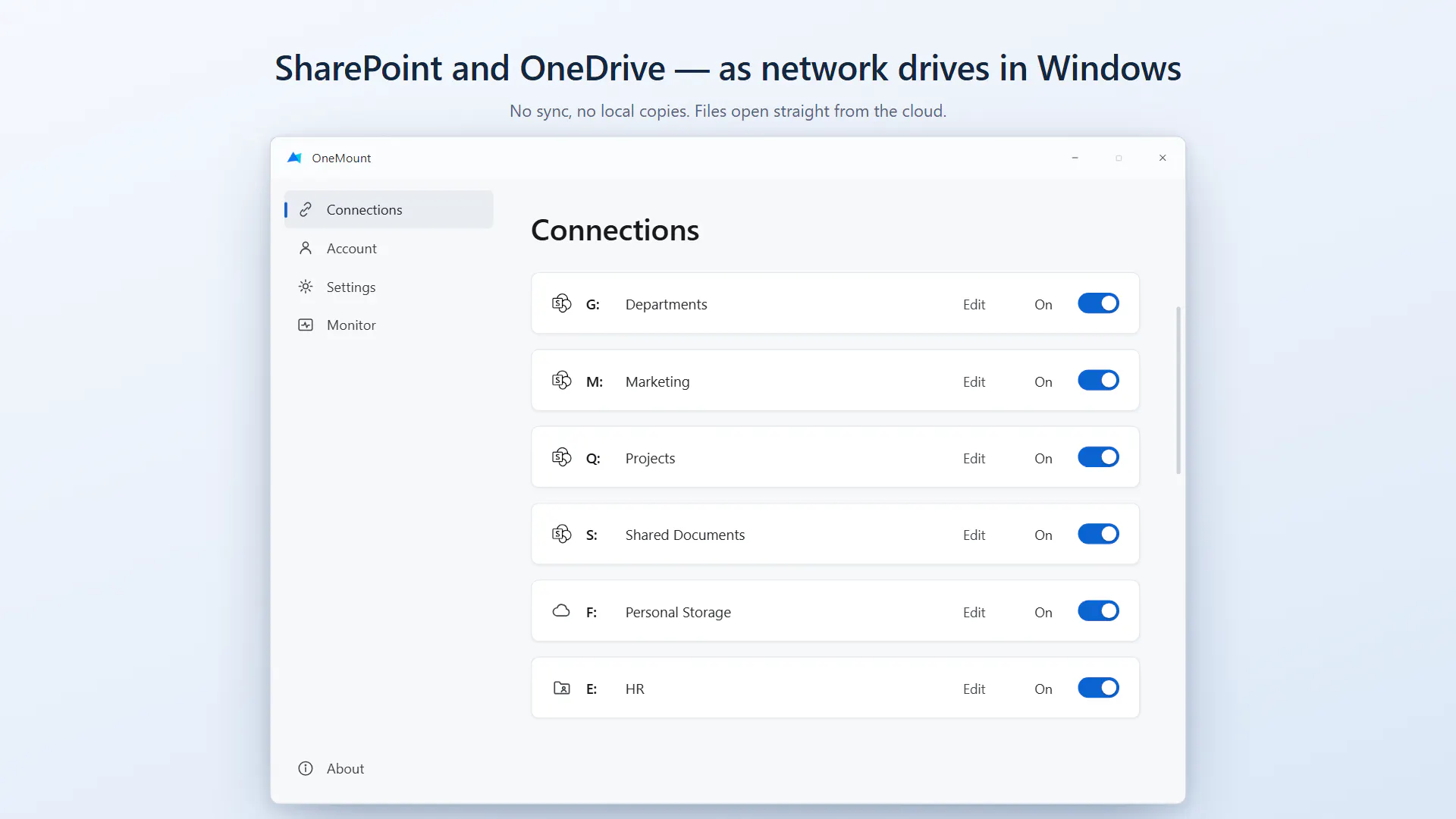The height and width of the screenshot is (819, 1456).
Task: Turn off the Departments G: drive toggle
Action: coord(1098,303)
